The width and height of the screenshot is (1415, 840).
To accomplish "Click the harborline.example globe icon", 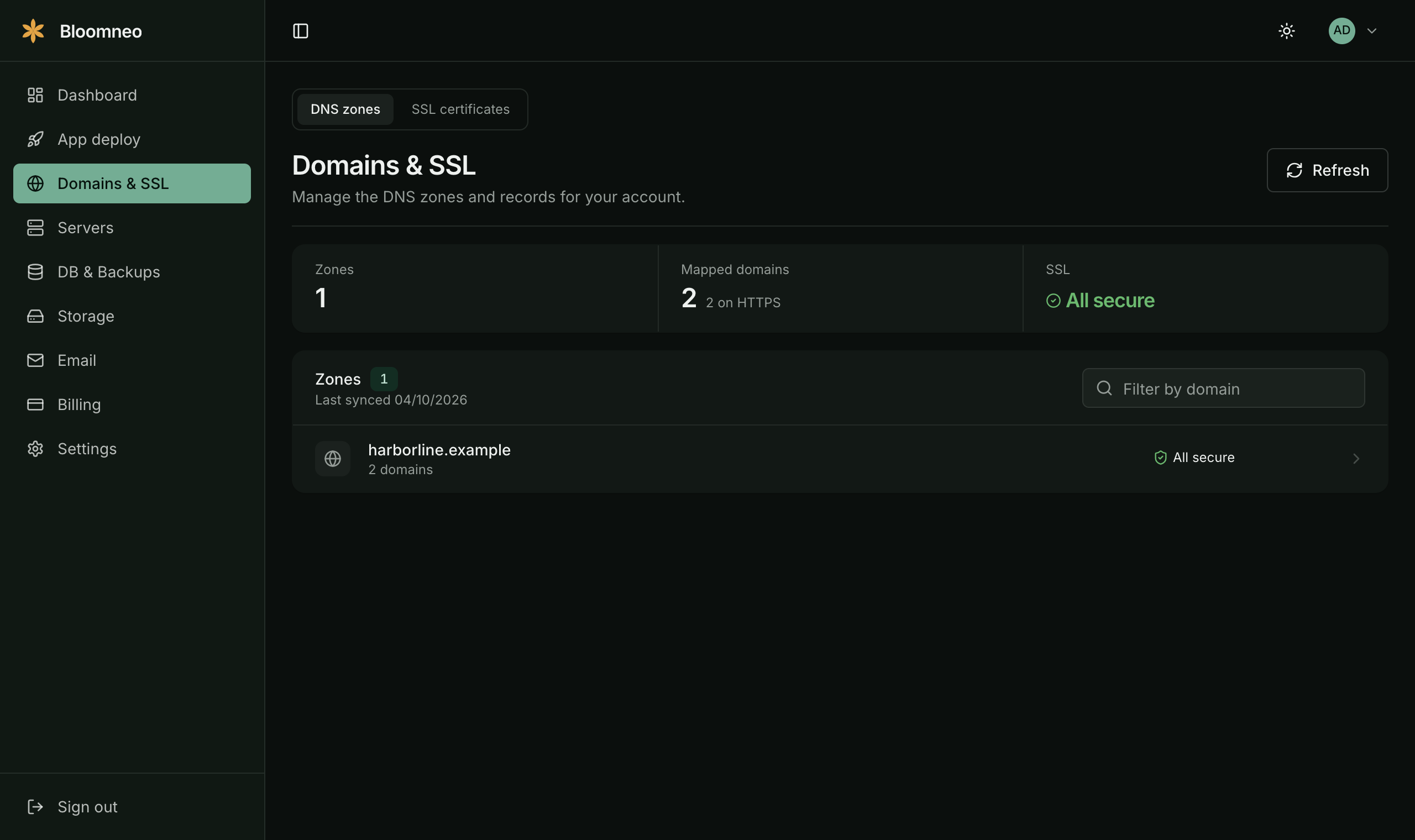I will coord(333,459).
